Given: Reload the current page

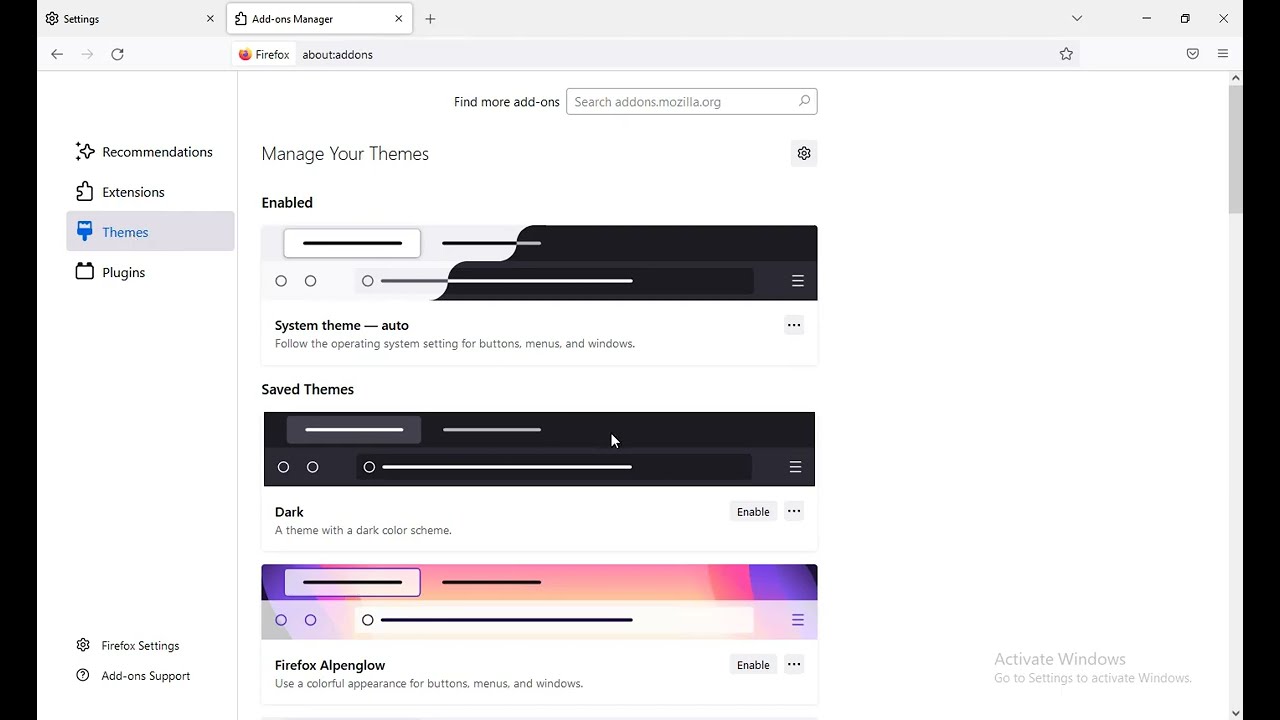Looking at the screenshot, I should click(x=118, y=55).
